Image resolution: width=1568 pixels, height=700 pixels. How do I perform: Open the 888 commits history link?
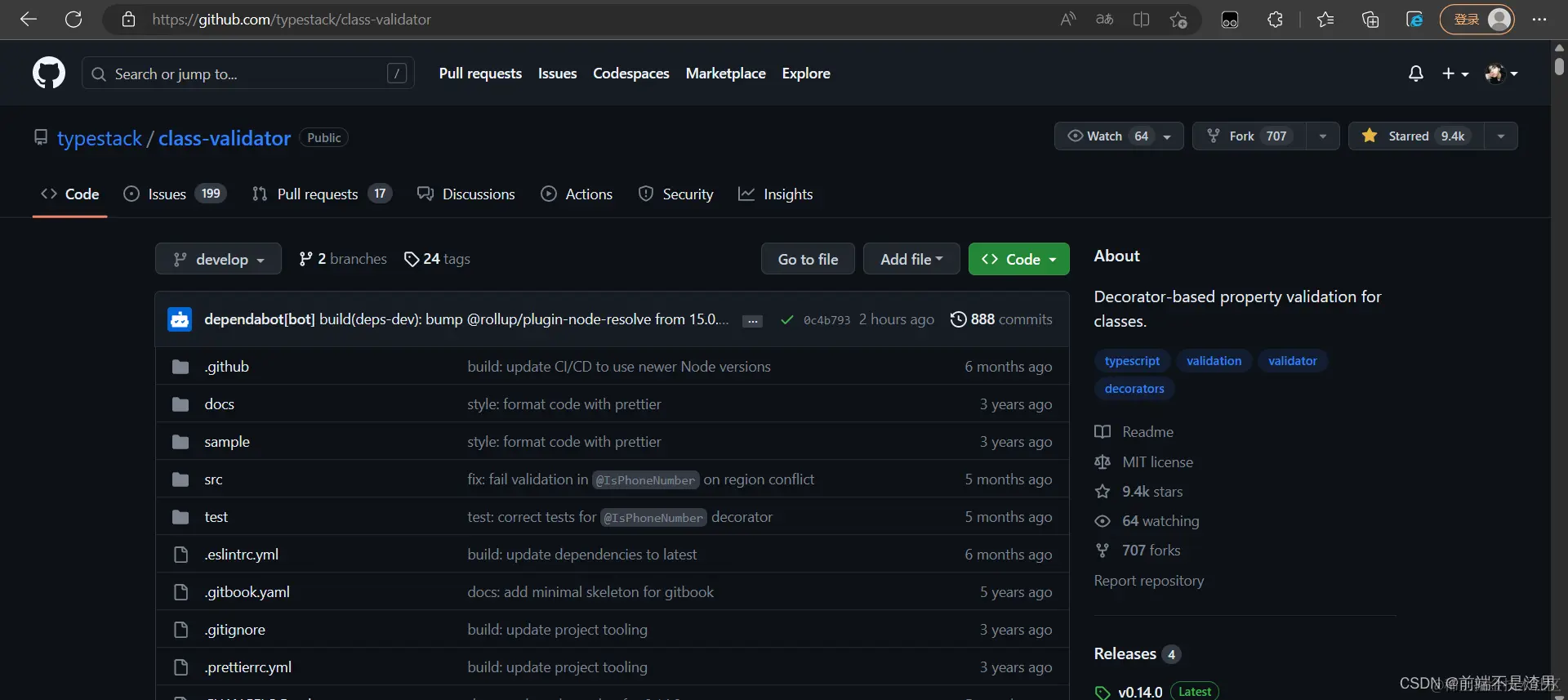pyautogui.click(x=1001, y=319)
